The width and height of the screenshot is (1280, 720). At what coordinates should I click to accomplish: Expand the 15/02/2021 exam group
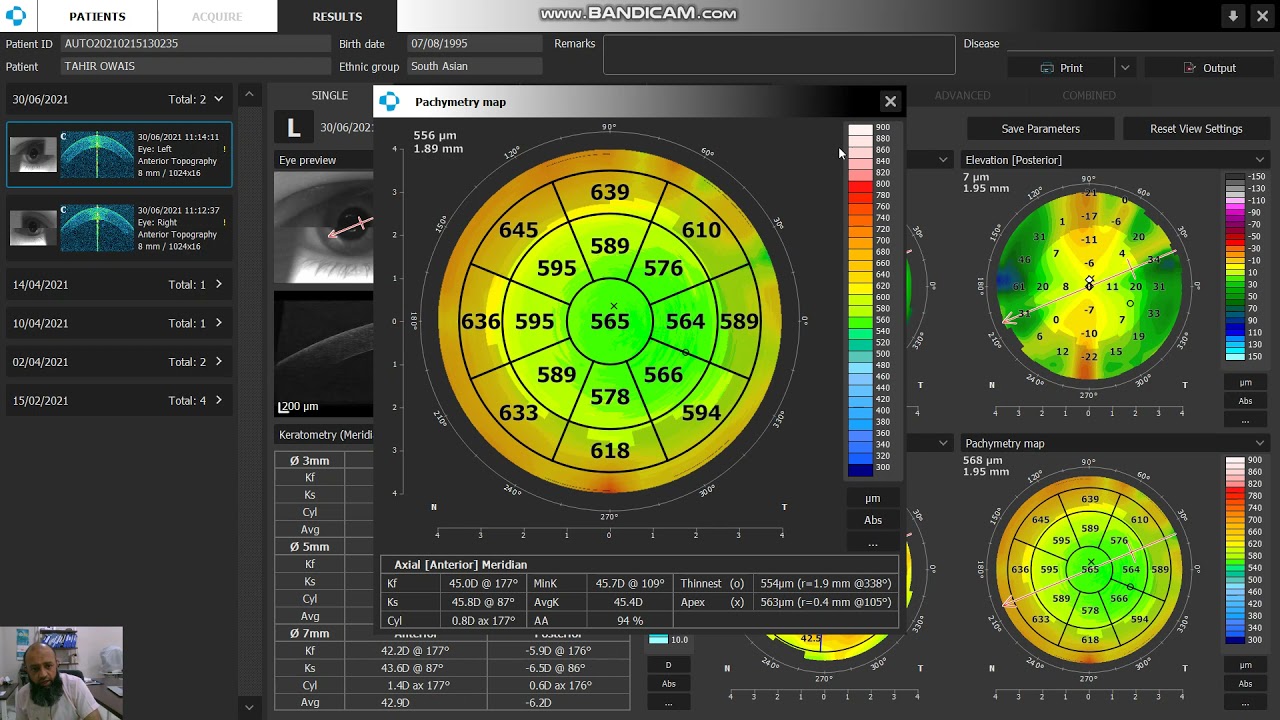pyautogui.click(x=218, y=400)
